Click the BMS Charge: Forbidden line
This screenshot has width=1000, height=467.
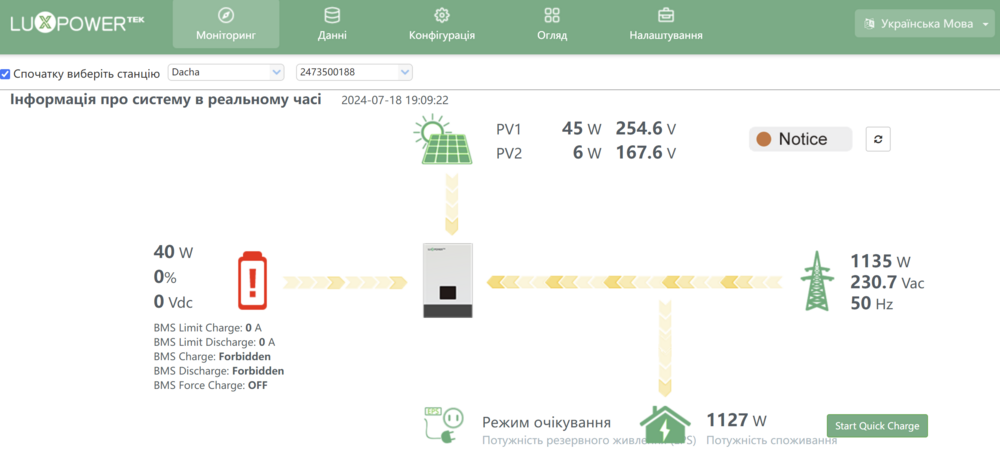click(212, 356)
